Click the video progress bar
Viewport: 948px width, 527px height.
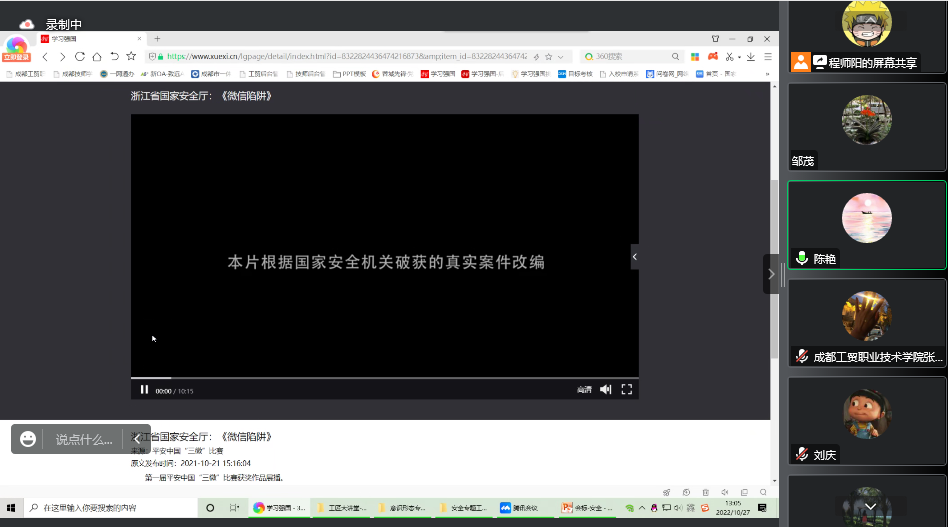pyautogui.click(x=385, y=378)
